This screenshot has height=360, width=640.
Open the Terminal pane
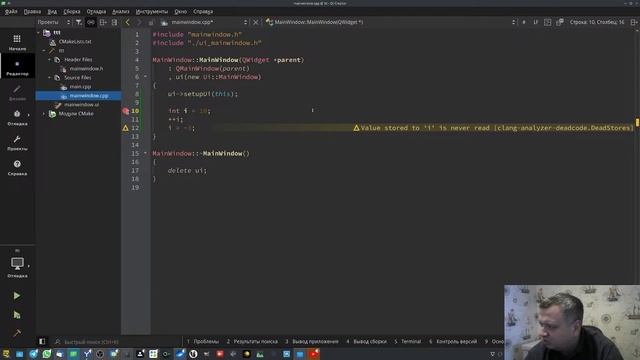coord(407,341)
